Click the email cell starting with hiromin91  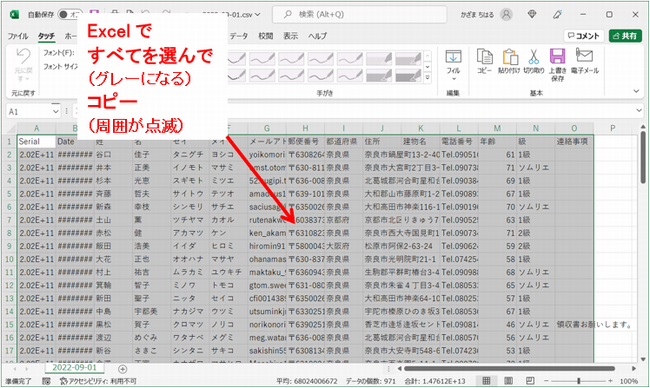click(267, 246)
